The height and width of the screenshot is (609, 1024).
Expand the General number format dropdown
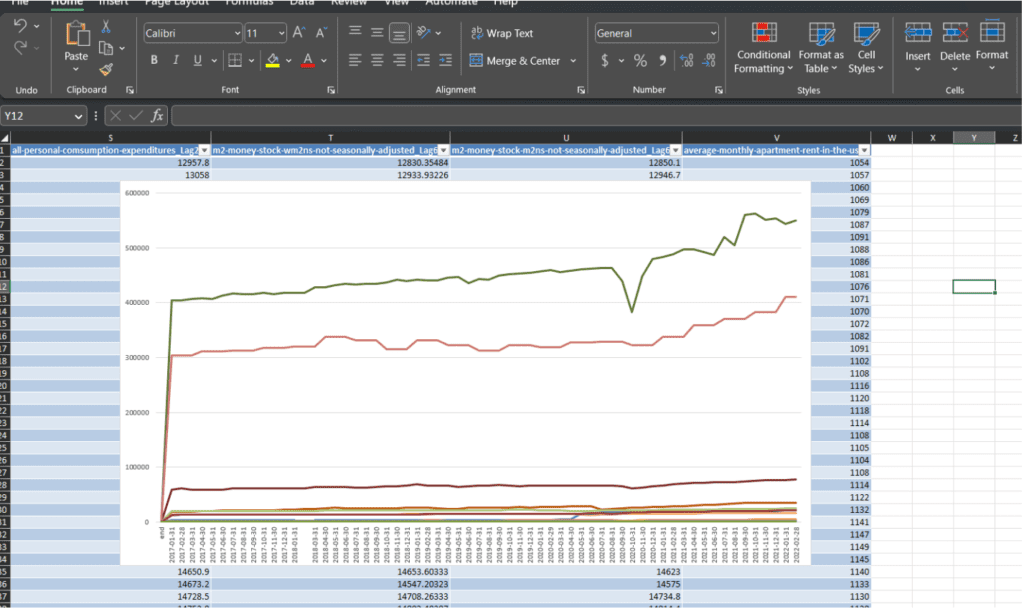pyautogui.click(x=712, y=33)
